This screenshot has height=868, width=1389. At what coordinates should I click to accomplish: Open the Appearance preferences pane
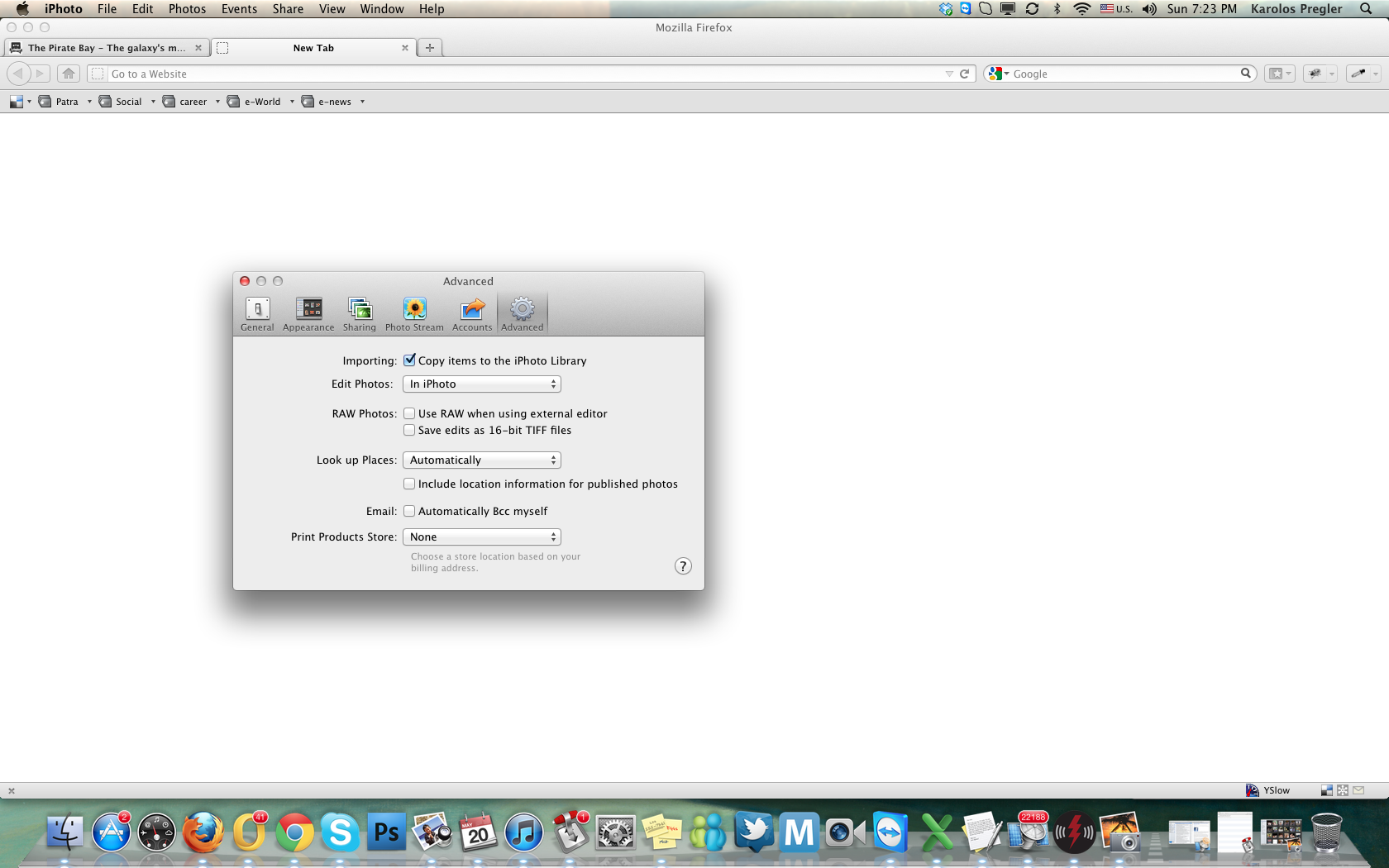(308, 314)
